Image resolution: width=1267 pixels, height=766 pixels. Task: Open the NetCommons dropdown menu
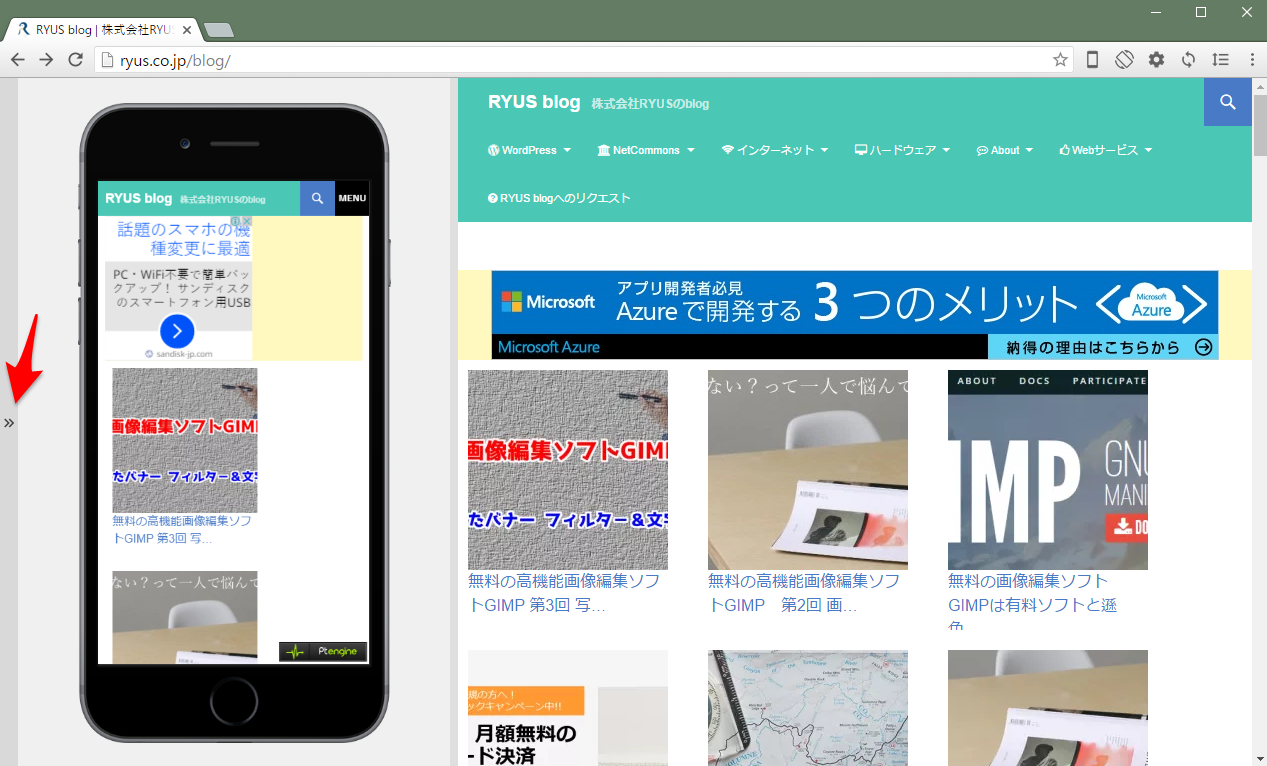pos(645,150)
